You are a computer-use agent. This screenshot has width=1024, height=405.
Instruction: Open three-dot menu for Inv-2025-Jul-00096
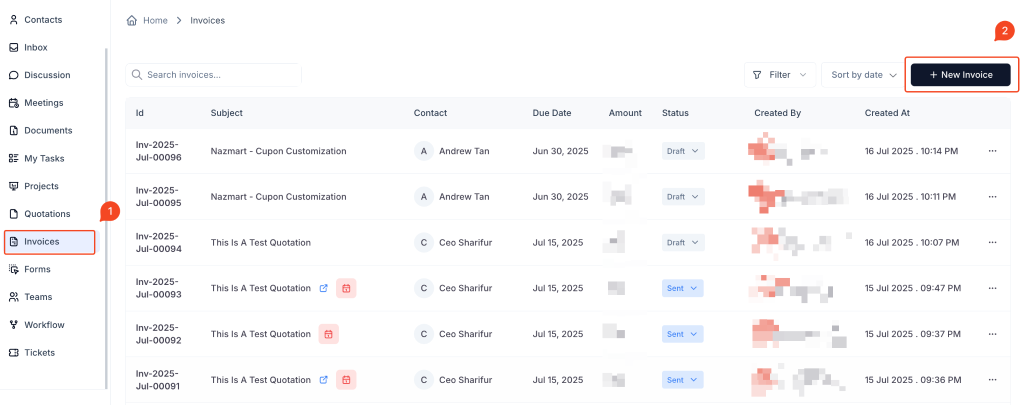click(992, 151)
